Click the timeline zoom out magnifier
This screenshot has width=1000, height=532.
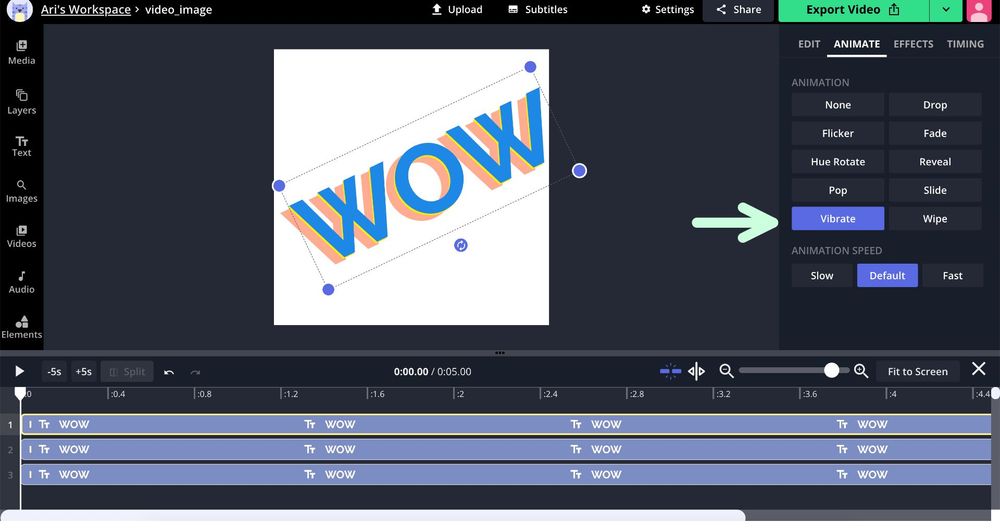[727, 371]
